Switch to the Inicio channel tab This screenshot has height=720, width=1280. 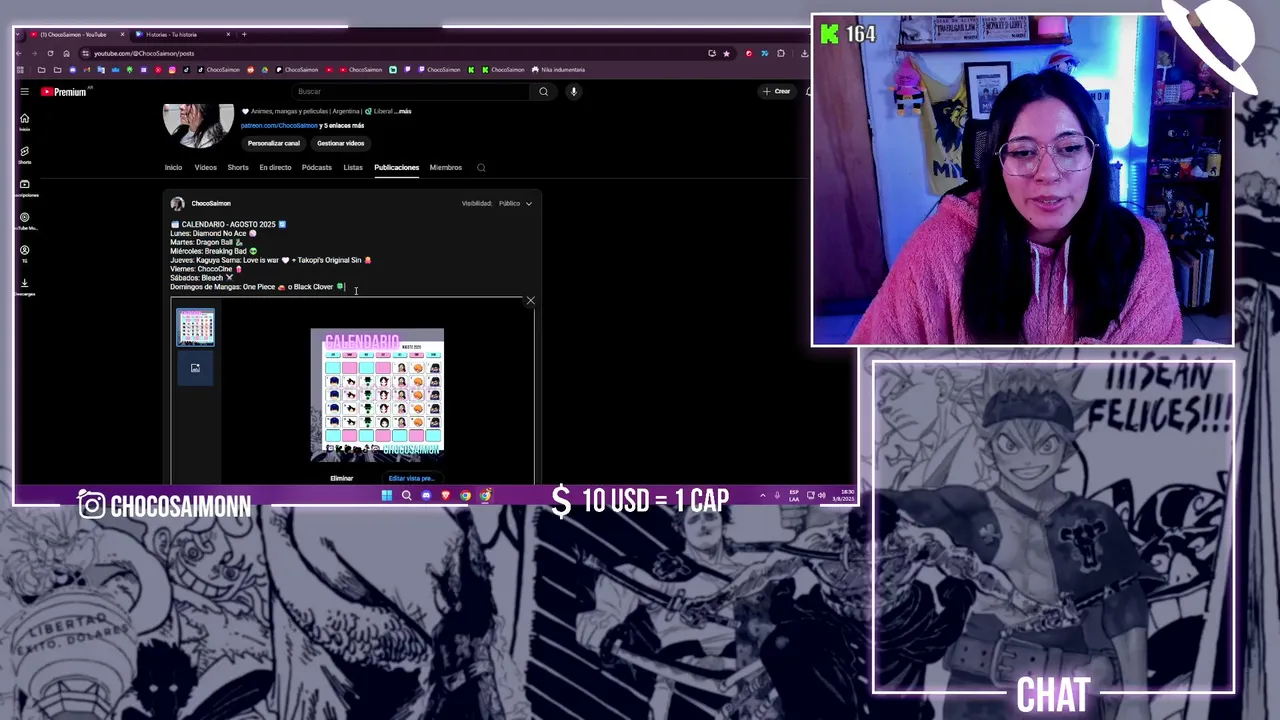coord(173,167)
